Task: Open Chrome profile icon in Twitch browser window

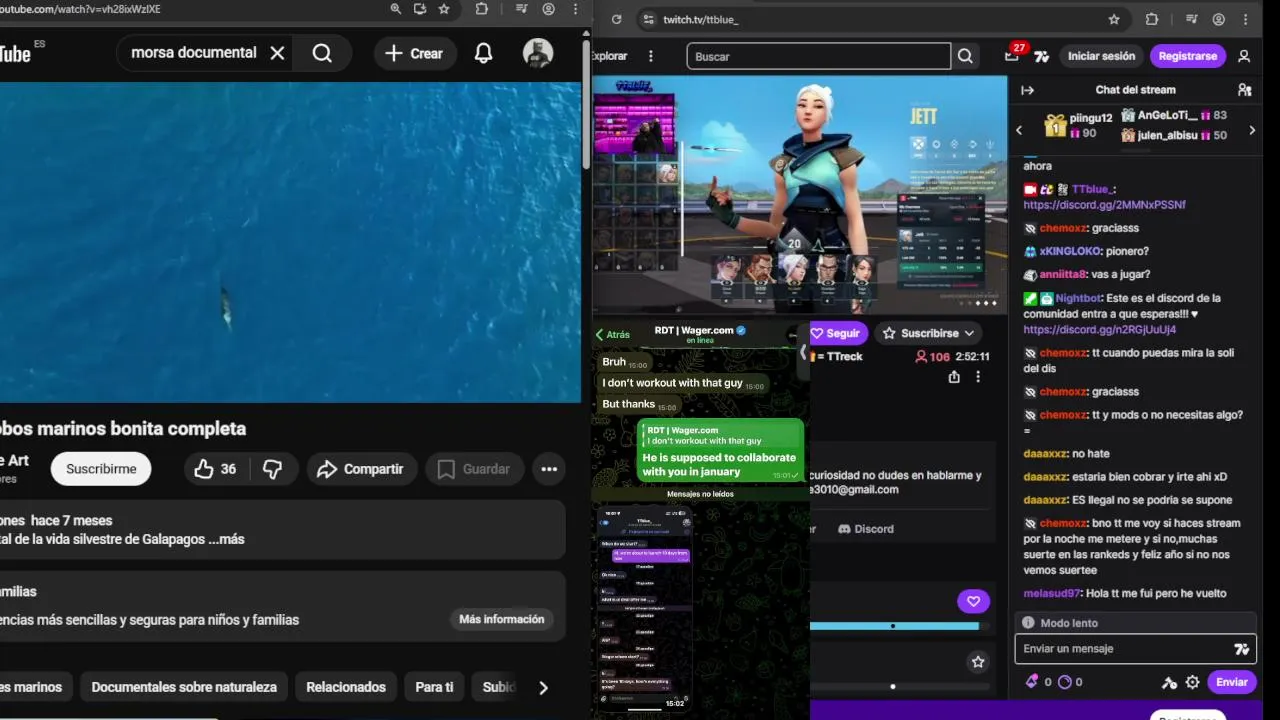Action: click(x=1218, y=19)
